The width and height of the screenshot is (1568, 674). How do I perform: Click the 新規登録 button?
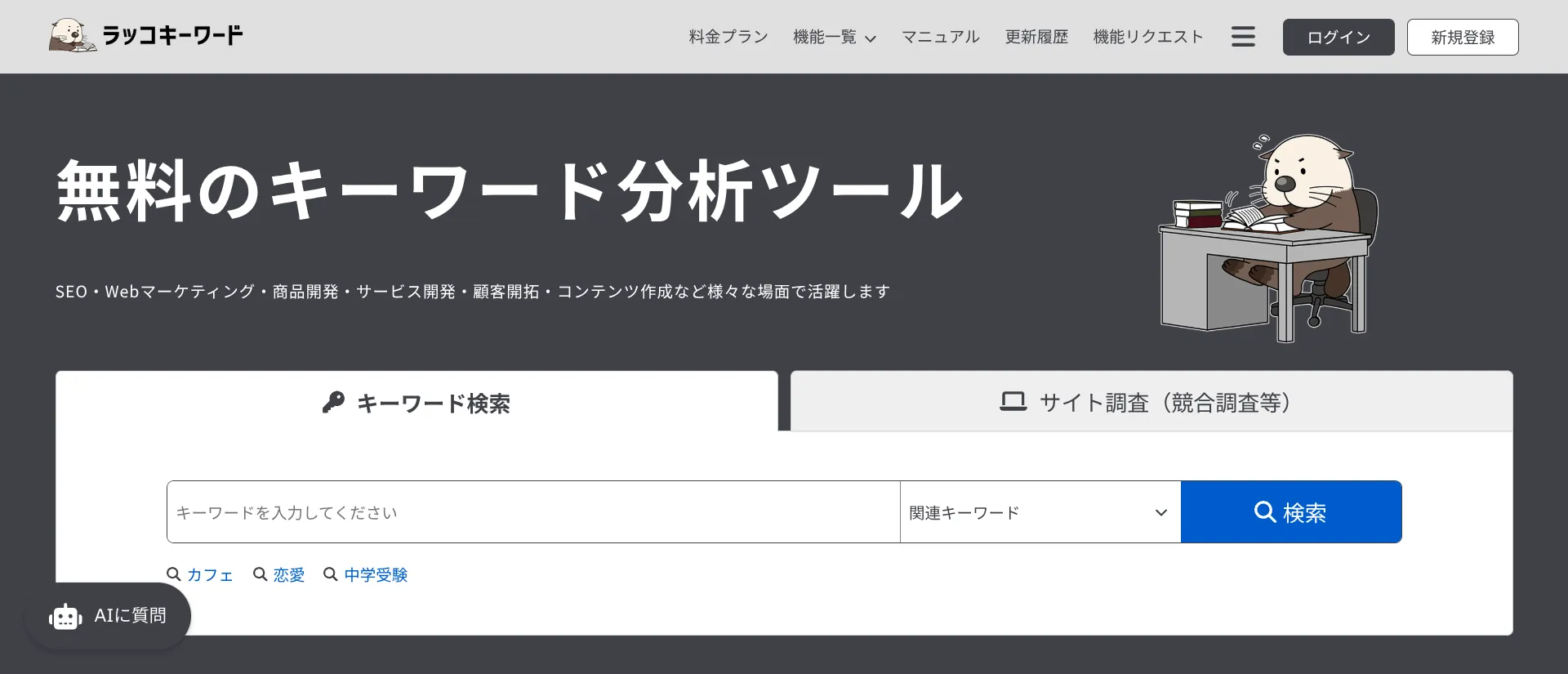point(1463,37)
